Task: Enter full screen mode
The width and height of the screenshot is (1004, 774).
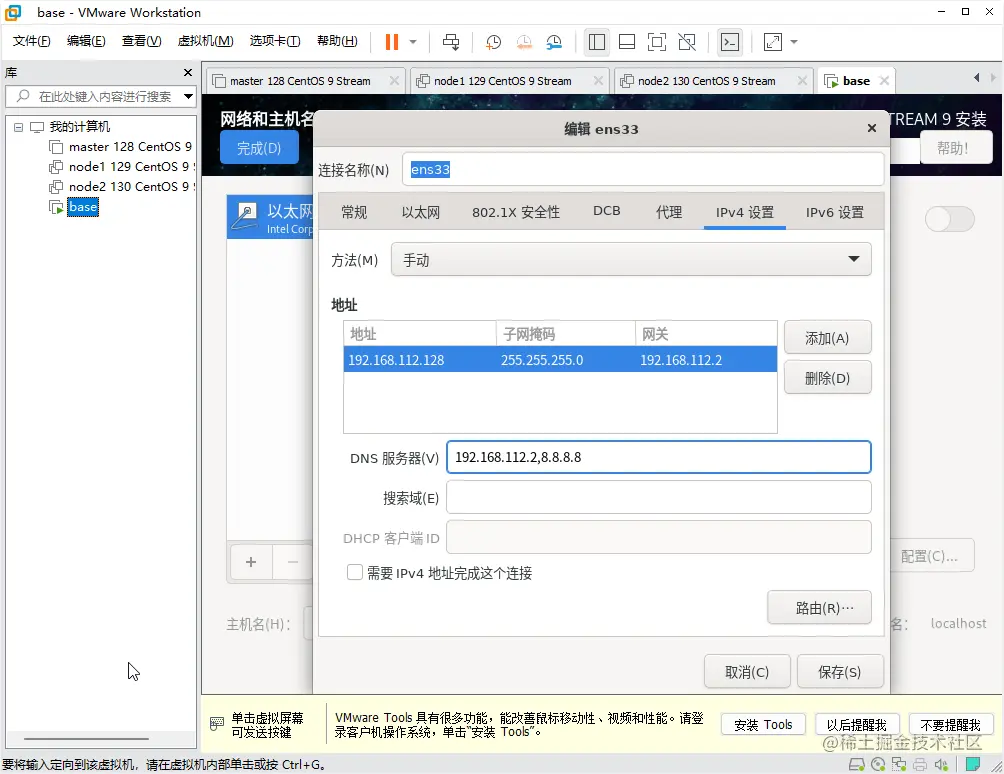Action: tap(655, 42)
